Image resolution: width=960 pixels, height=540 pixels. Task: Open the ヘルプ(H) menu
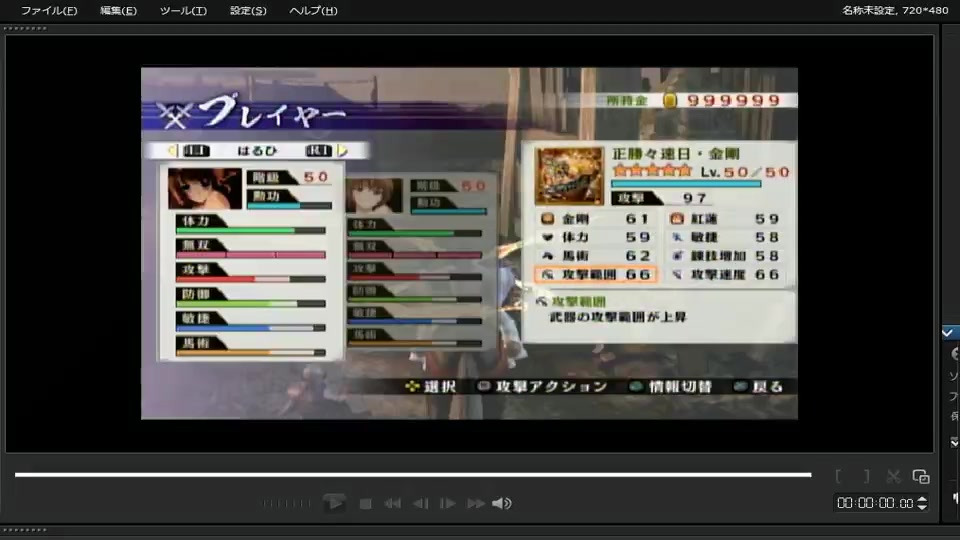313,10
